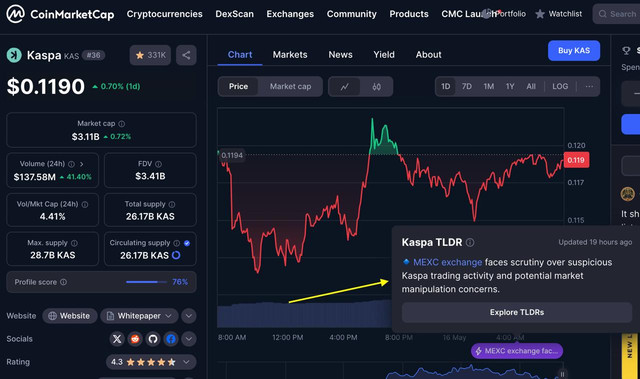Open the Kaspa Website link
Viewport: 640px width, 379px height.
(x=69, y=316)
